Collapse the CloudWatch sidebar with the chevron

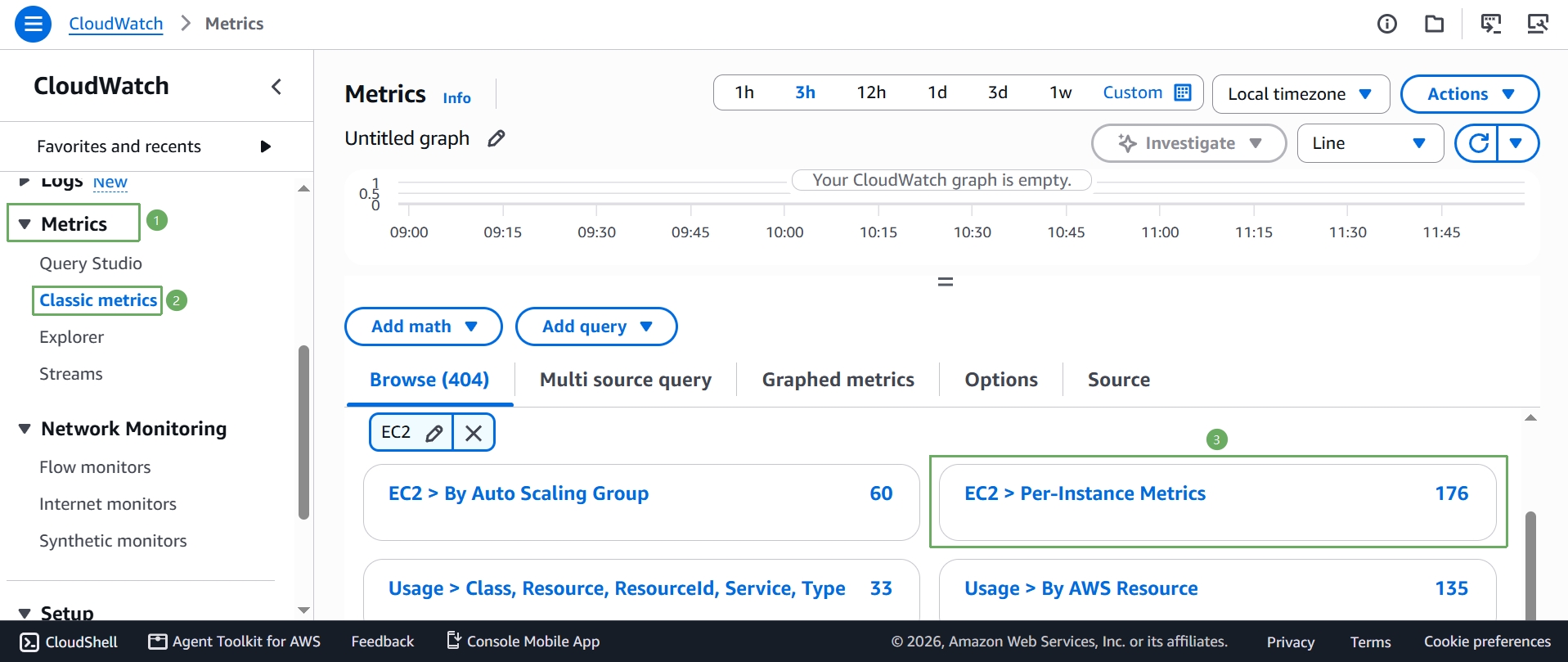tap(276, 86)
